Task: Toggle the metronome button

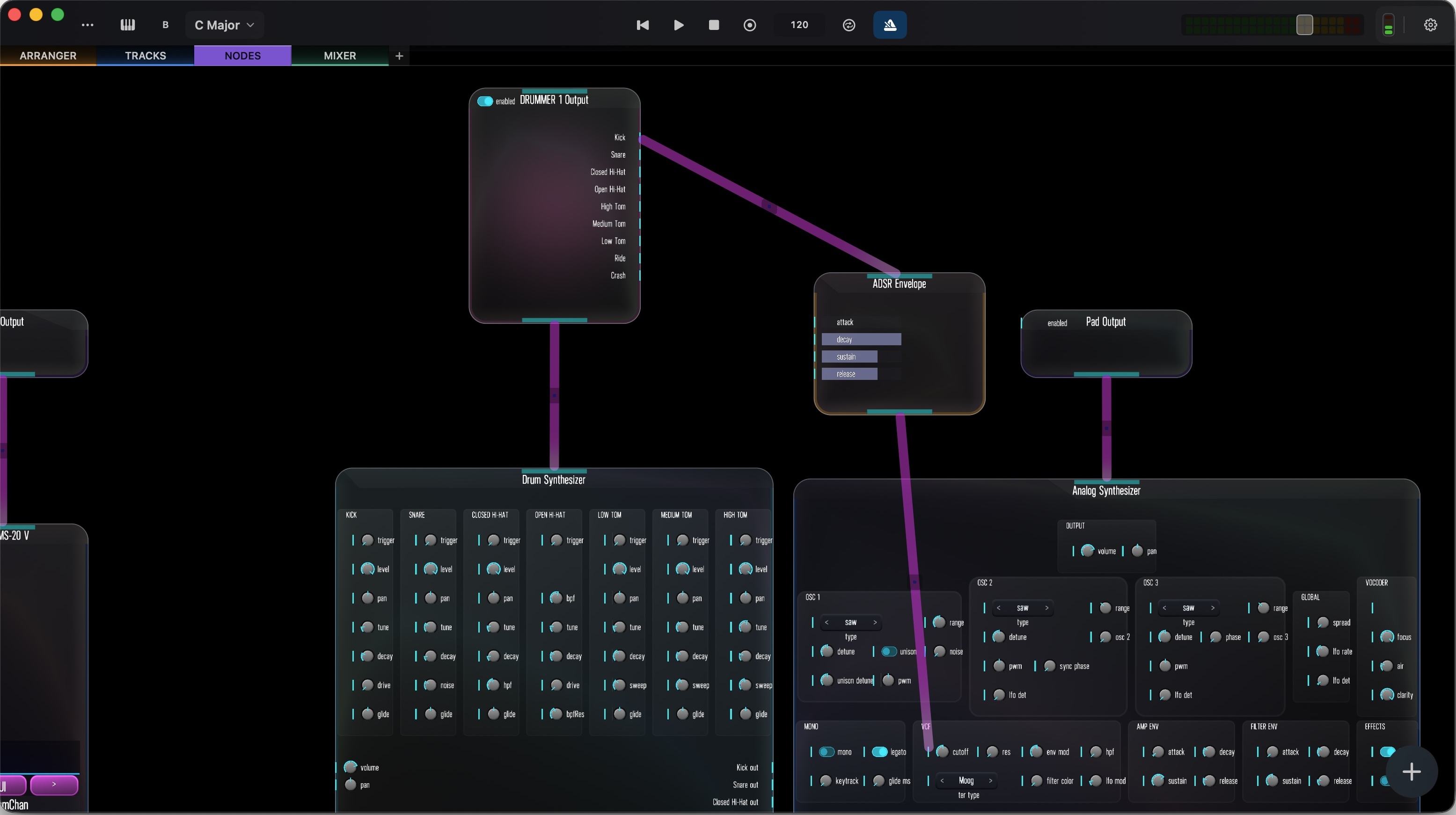Action: point(890,25)
